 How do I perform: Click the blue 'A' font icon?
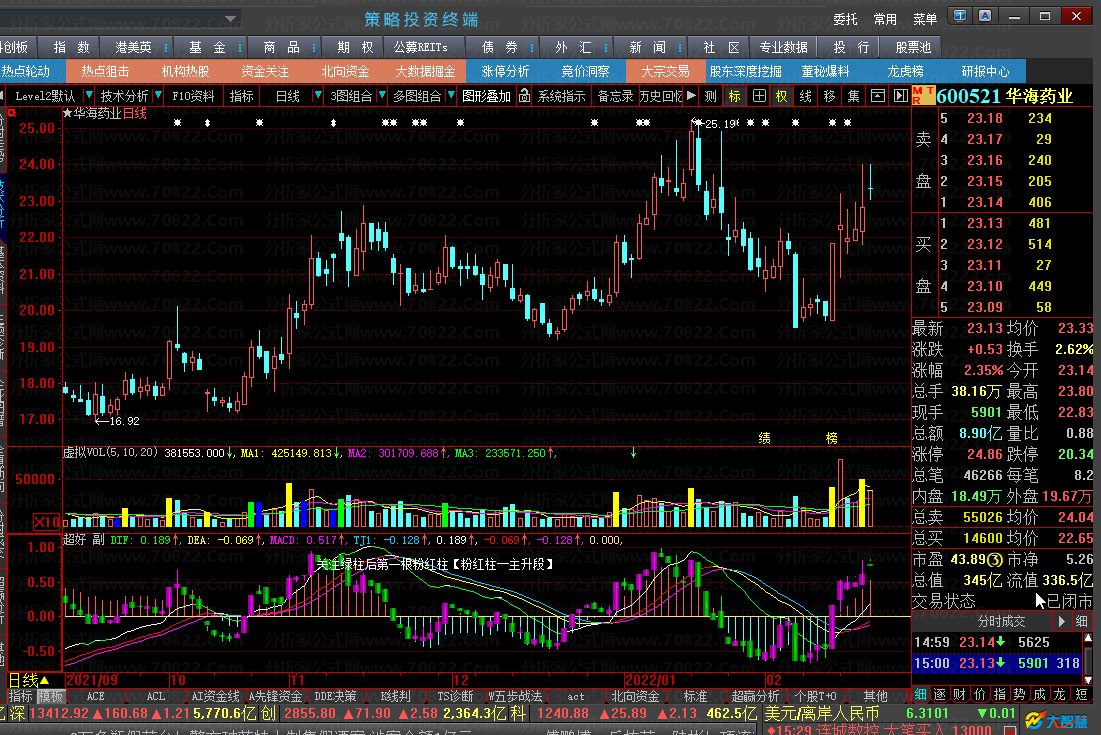pyautogui.click(x=984, y=16)
